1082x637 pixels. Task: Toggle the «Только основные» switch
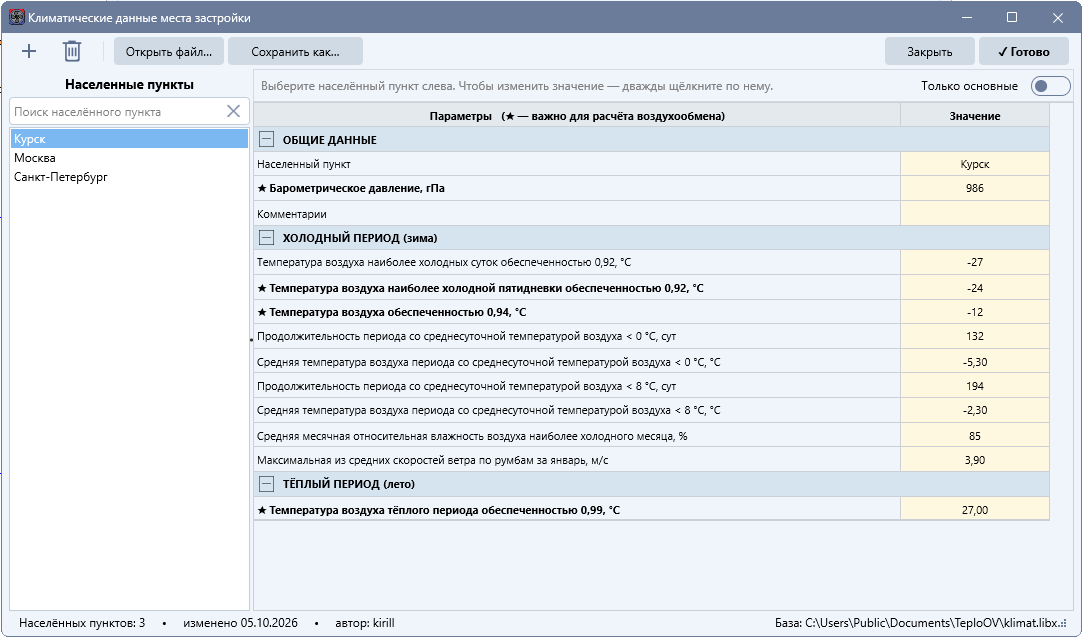1050,86
